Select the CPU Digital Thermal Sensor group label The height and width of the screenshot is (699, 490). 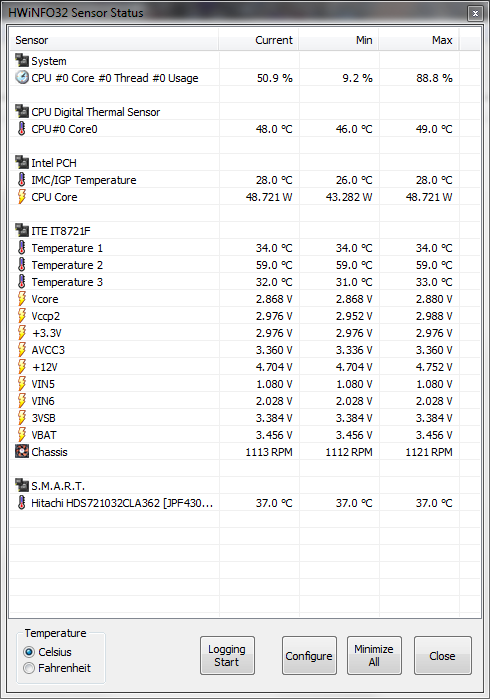(95, 112)
